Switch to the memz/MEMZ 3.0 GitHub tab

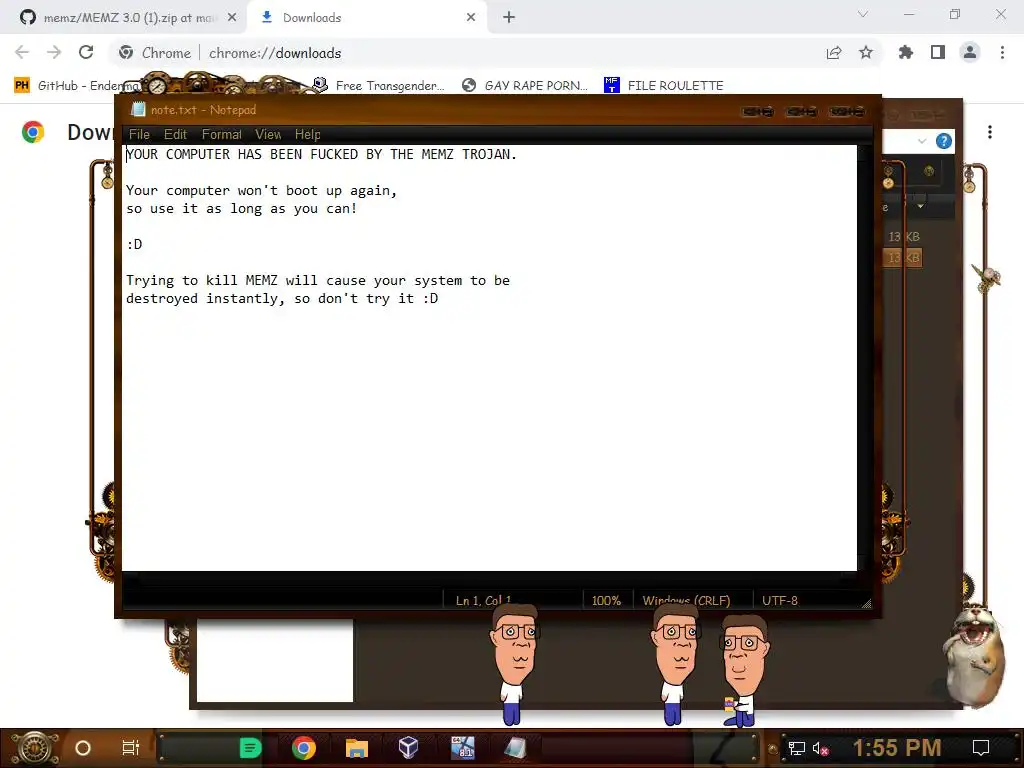124,18
